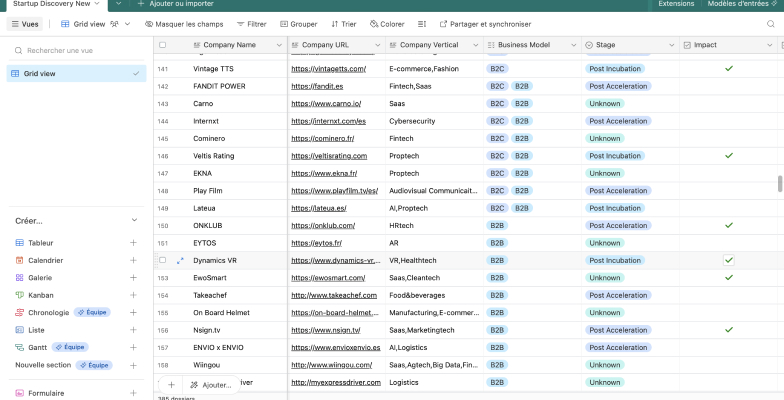Add a new Calendrier view with plus icon
784x400 pixels.
click(133, 260)
